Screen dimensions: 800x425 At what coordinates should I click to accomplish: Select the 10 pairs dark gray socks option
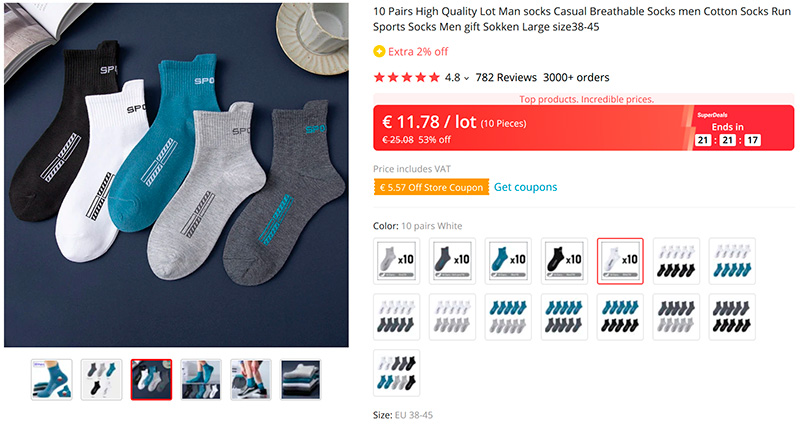[453, 261]
